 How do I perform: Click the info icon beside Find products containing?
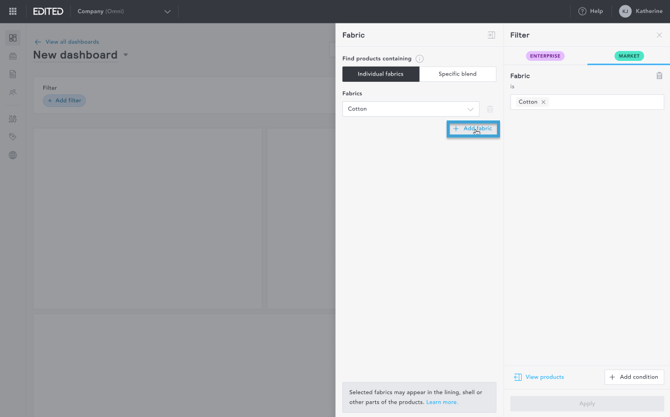click(x=420, y=59)
